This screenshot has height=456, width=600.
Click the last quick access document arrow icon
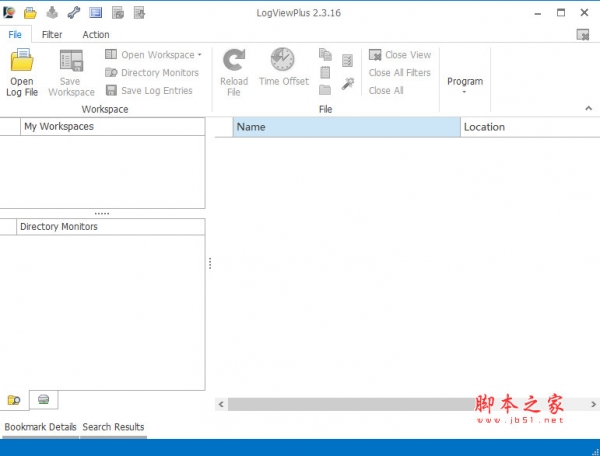point(139,13)
